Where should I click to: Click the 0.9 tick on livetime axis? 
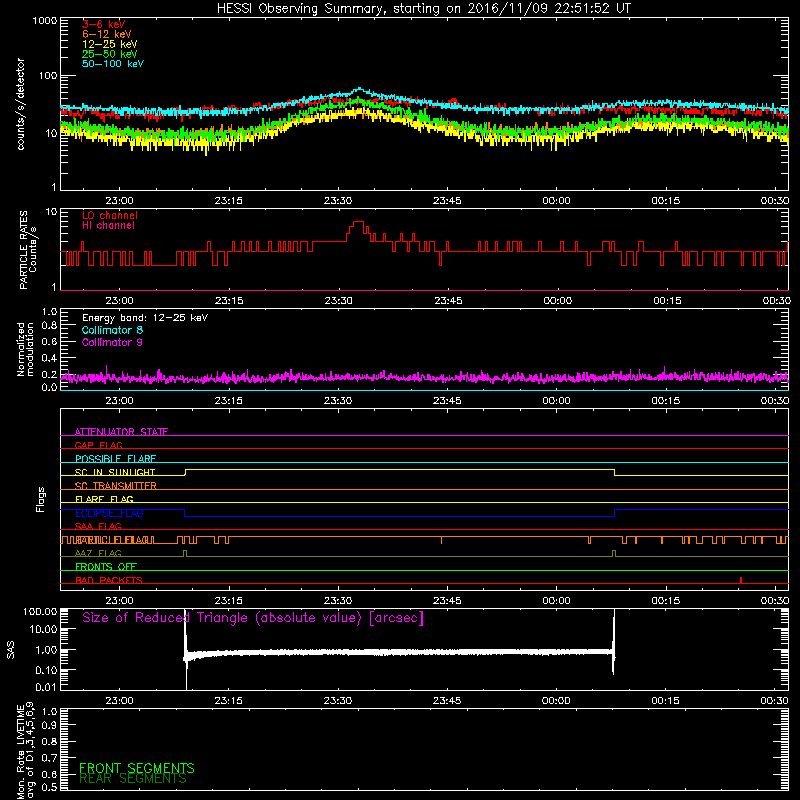click(x=49, y=725)
